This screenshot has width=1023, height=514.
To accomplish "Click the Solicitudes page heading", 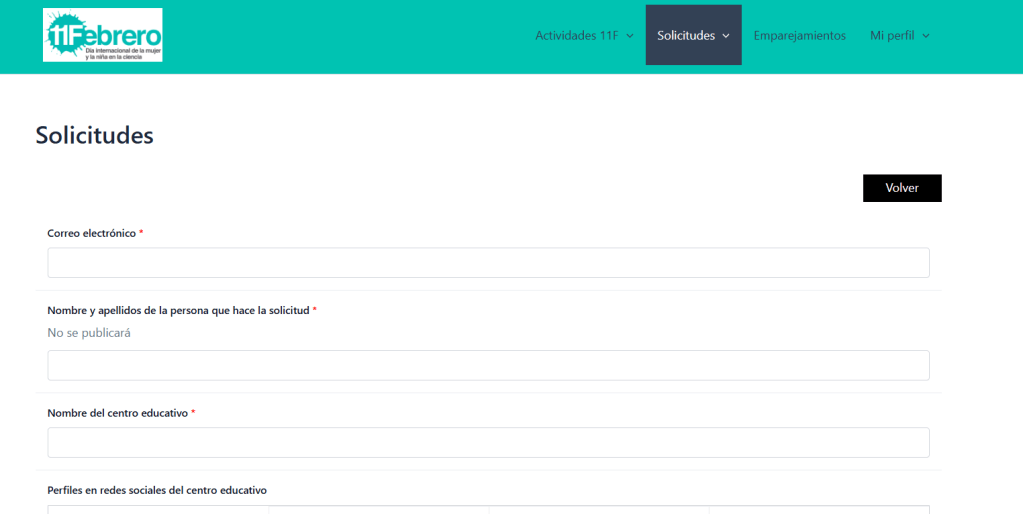I will 94,135.
